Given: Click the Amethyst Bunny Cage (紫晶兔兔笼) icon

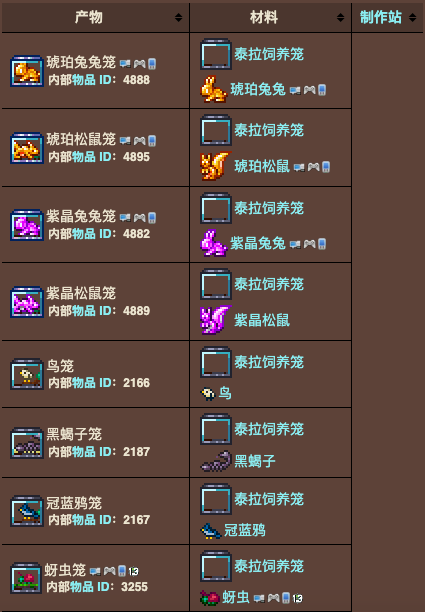Looking at the screenshot, I should pyautogui.click(x=27, y=225).
